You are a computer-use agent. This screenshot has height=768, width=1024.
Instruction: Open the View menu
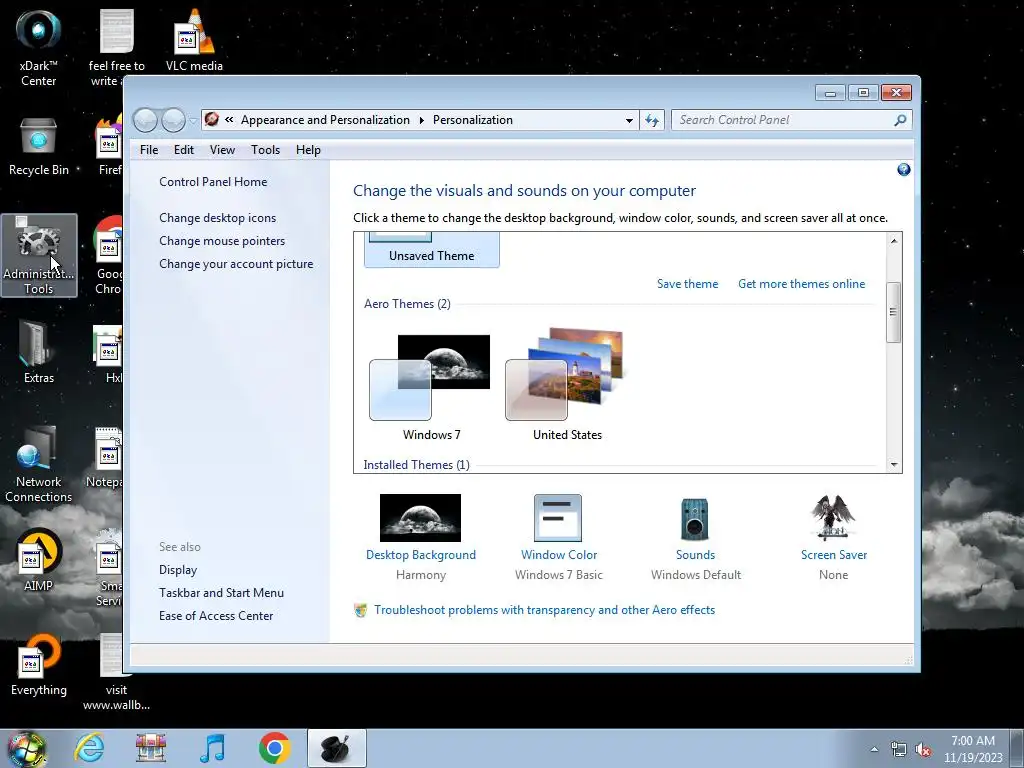click(x=222, y=150)
